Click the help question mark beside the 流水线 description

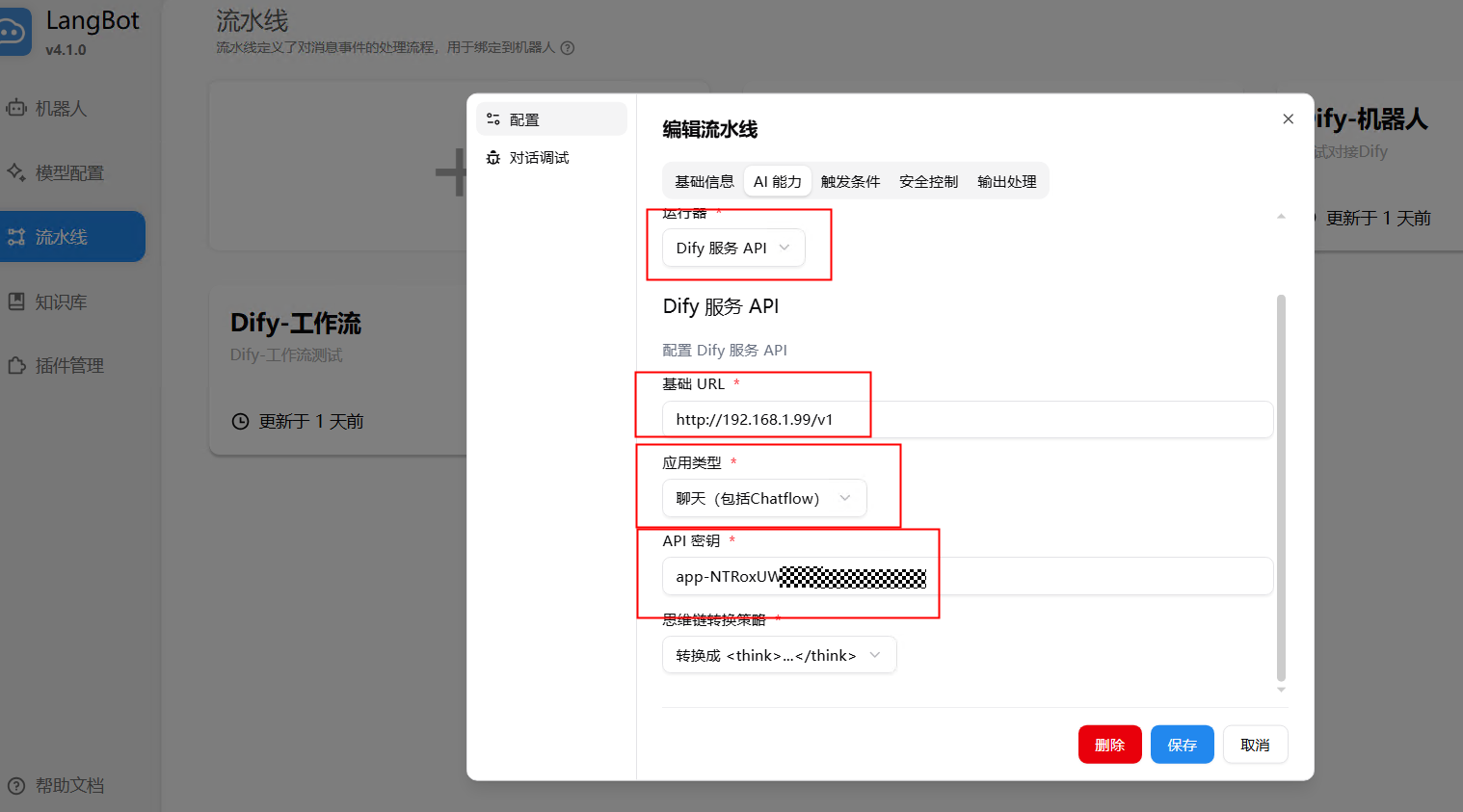[568, 48]
